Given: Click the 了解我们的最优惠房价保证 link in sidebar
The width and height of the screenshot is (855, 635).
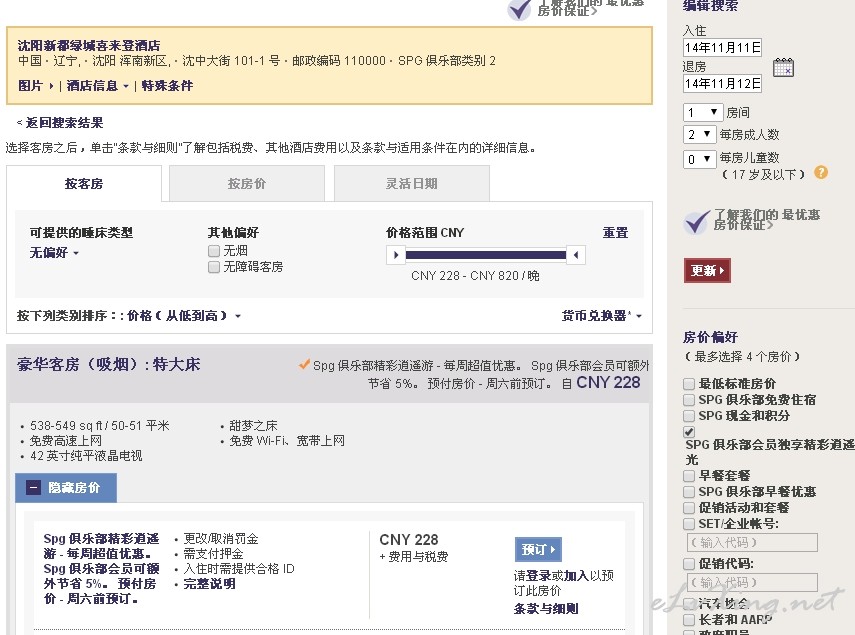Looking at the screenshot, I should tap(767, 219).
